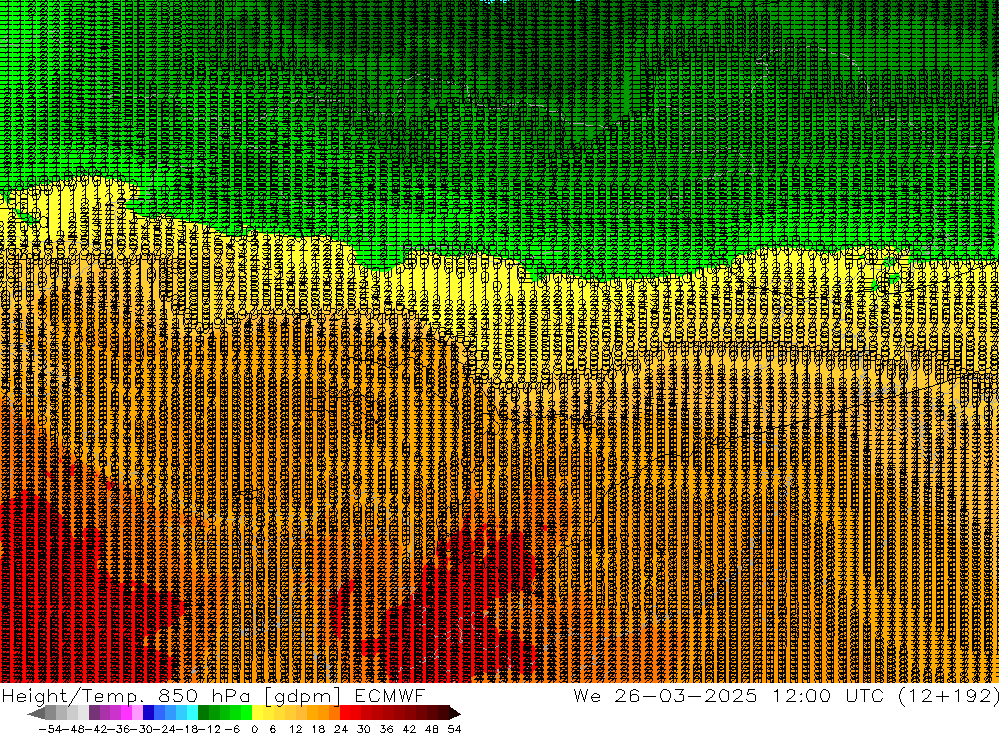Select the bright yellow swatch above 0
This screenshot has height=733, width=1000.
point(257,713)
